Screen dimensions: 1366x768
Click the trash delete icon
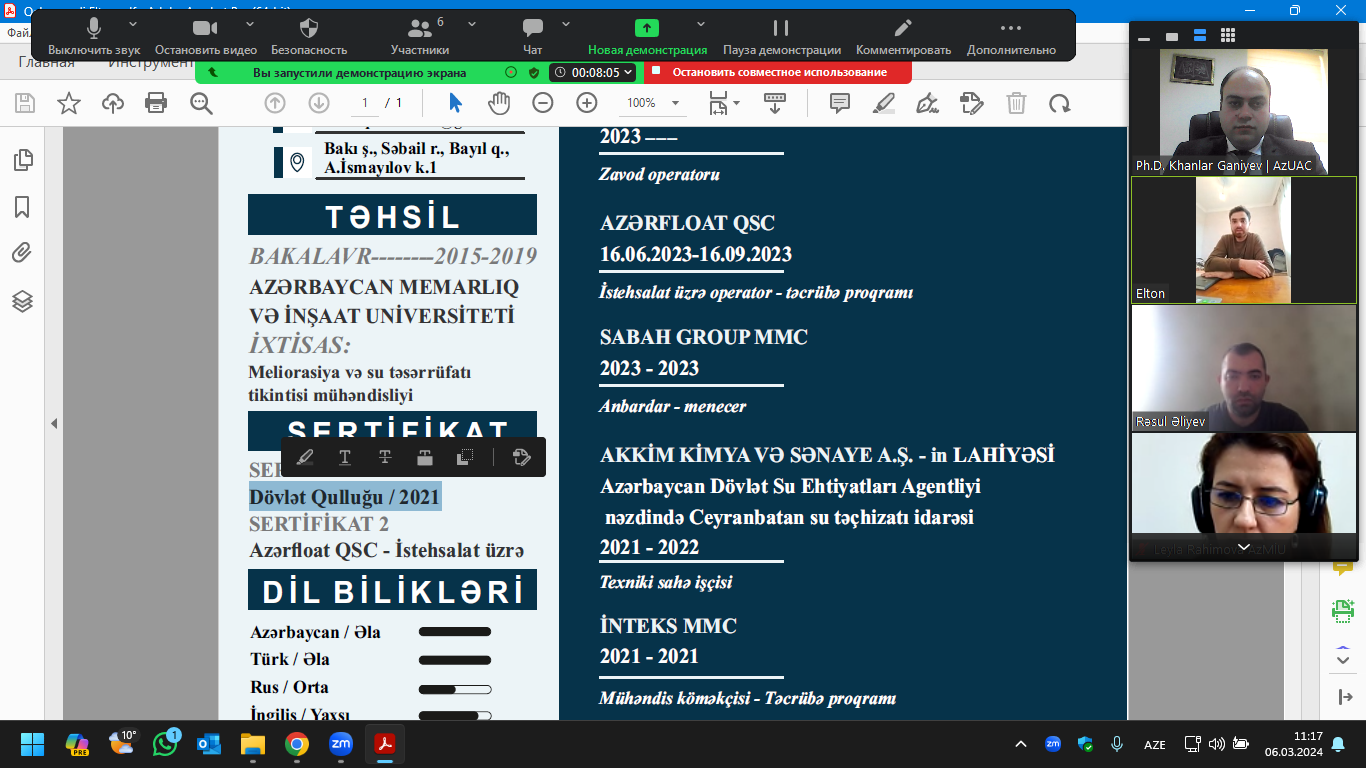(x=1016, y=103)
